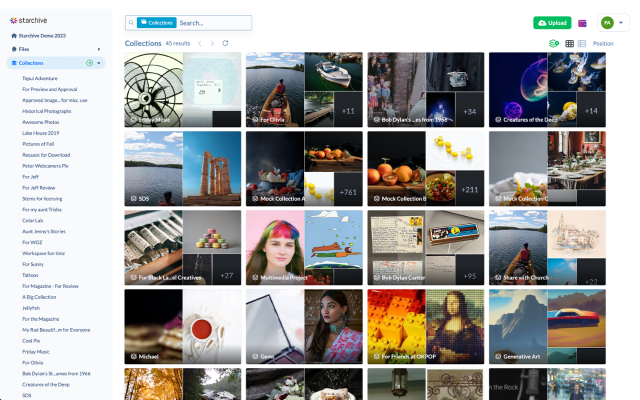Viewport: 640px width, 400px height.
Task: Refresh the Collections results
Action: 225,44
